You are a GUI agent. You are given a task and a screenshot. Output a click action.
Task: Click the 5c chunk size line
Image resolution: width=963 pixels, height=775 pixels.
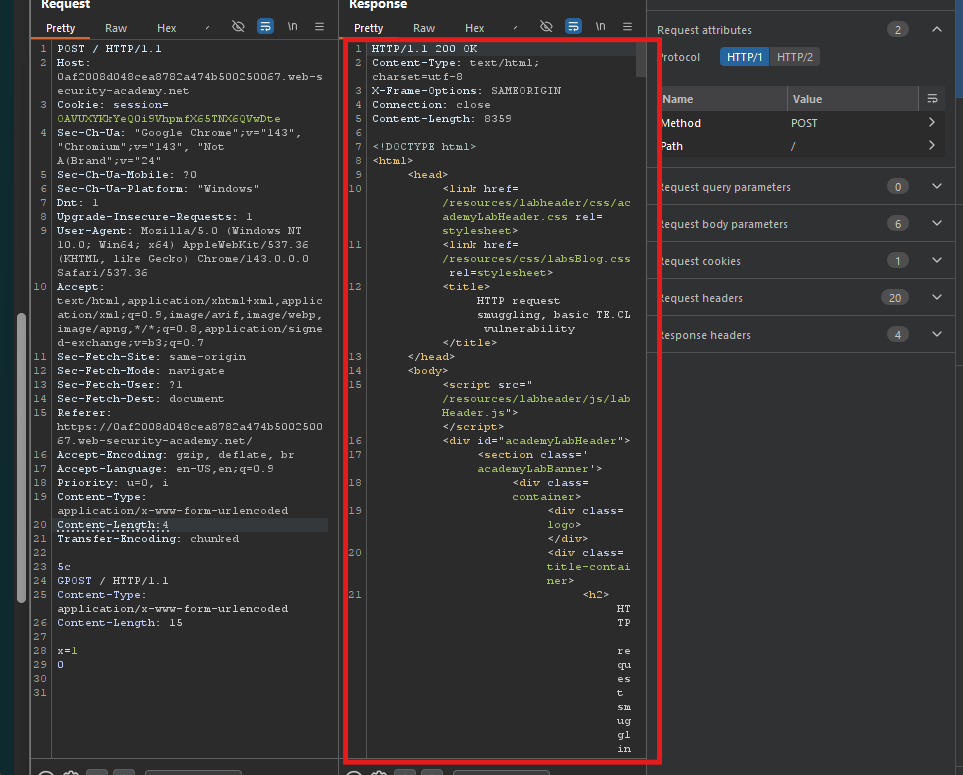coord(64,567)
